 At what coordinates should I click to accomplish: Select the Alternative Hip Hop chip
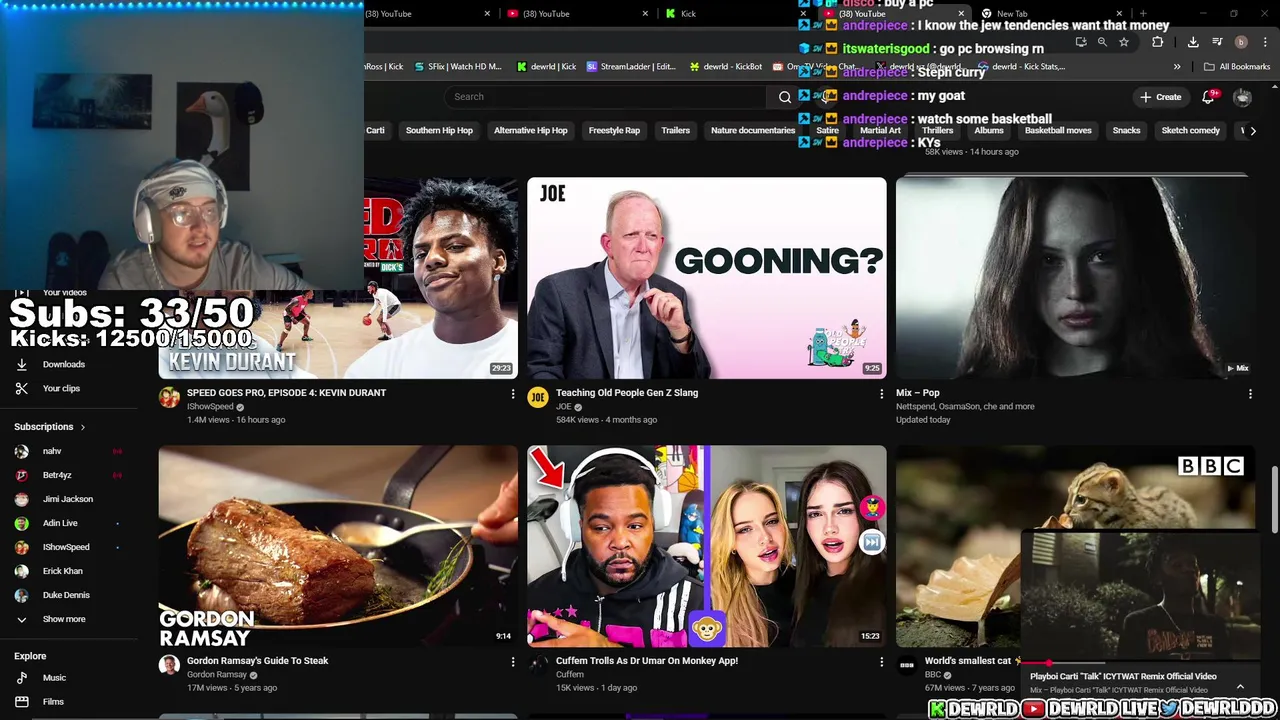pyautogui.click(x=530, y=130)
